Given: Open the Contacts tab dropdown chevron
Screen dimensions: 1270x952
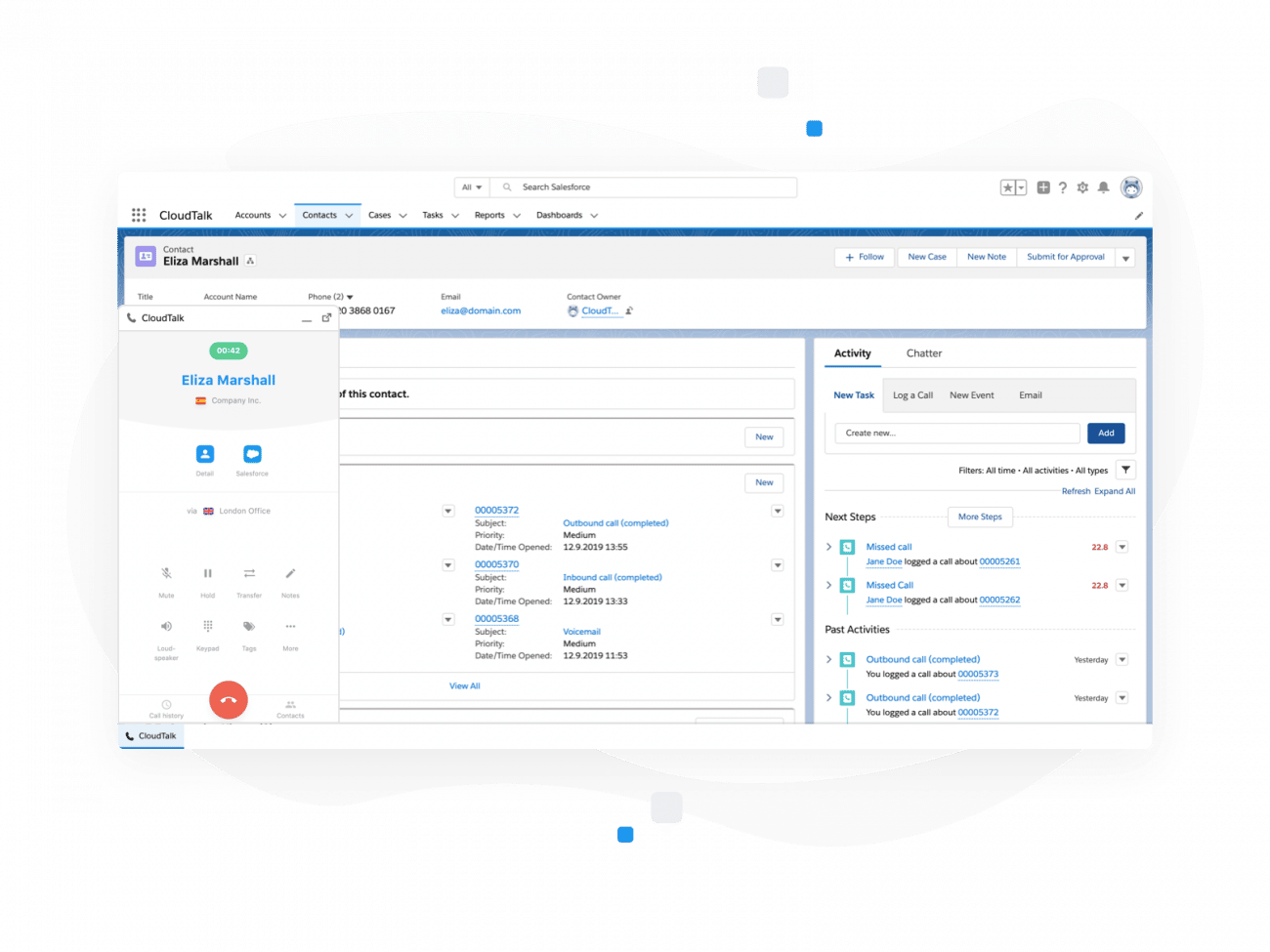Looking at the screenshot, I should tap(349, 216).
